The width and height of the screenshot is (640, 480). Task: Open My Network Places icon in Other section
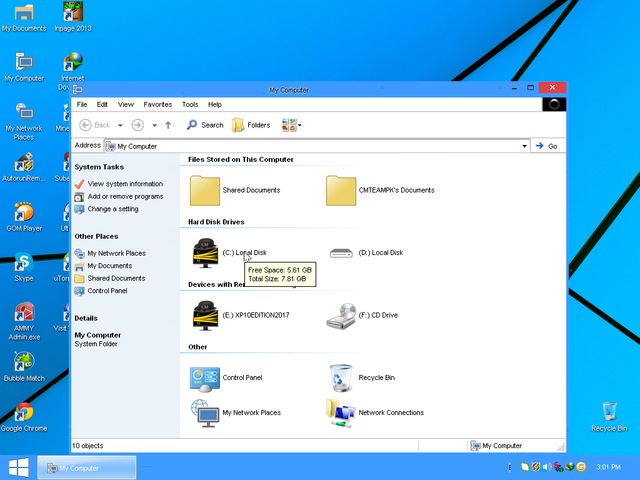pos(205,413)
